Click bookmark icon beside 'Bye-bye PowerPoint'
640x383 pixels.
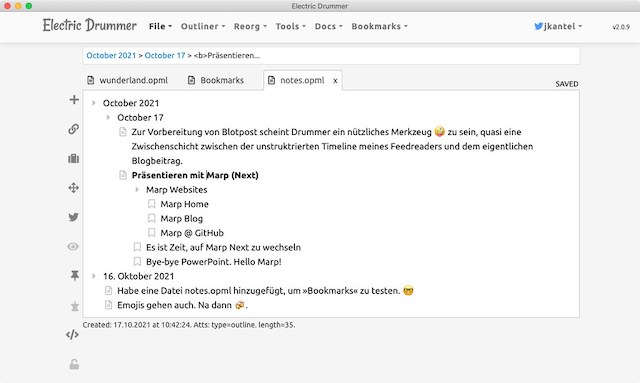(137, 262)
